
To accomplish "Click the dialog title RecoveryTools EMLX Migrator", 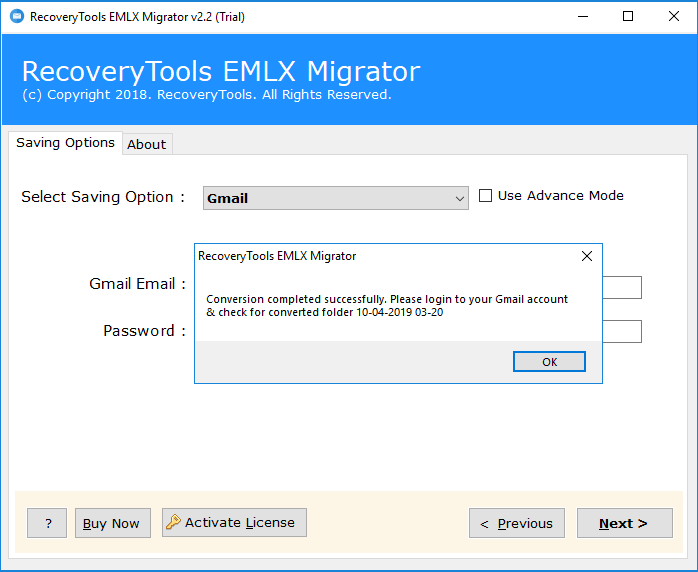I will [x=277, y=256].
